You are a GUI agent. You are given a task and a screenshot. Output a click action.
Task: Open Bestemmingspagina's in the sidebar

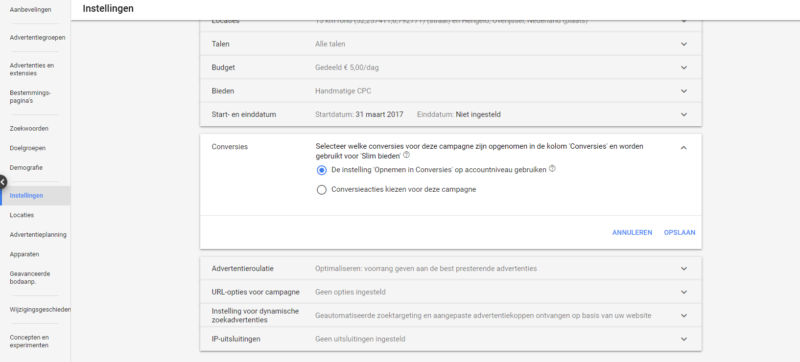30,97
